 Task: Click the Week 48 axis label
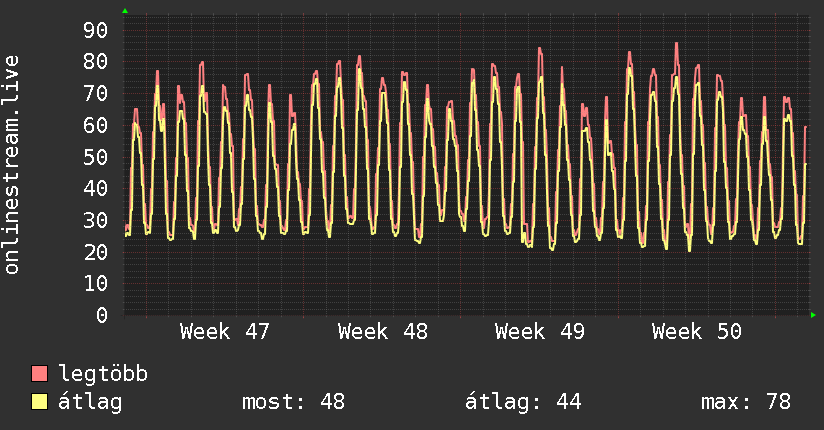click(x=383, y=332)
